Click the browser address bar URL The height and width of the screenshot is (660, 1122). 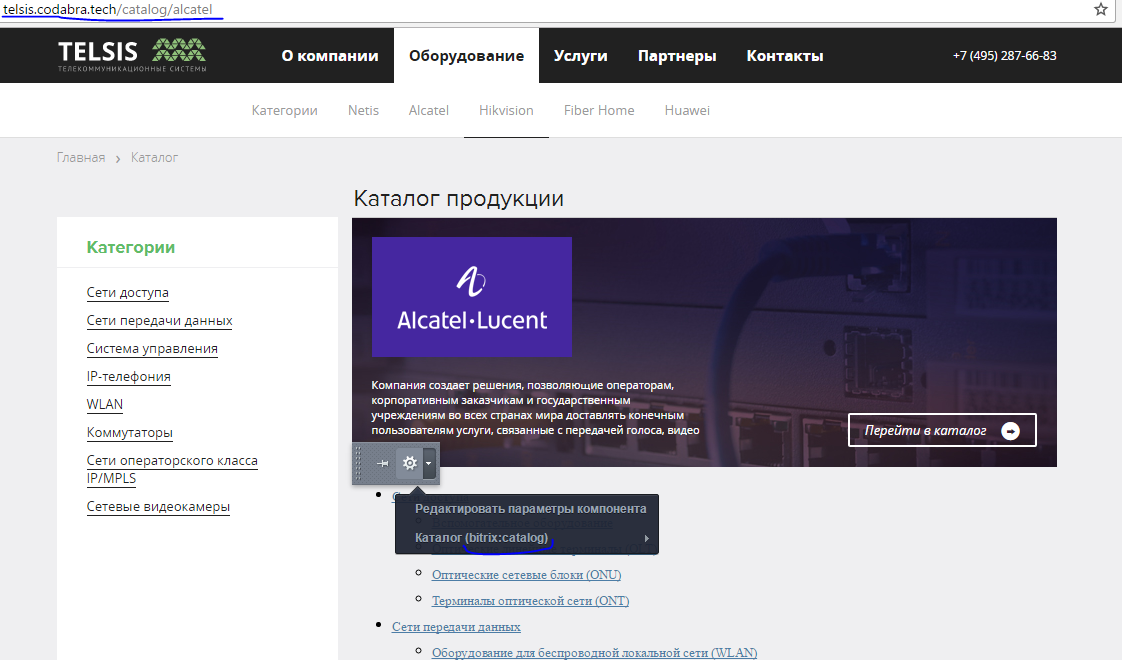pos(108,9)
